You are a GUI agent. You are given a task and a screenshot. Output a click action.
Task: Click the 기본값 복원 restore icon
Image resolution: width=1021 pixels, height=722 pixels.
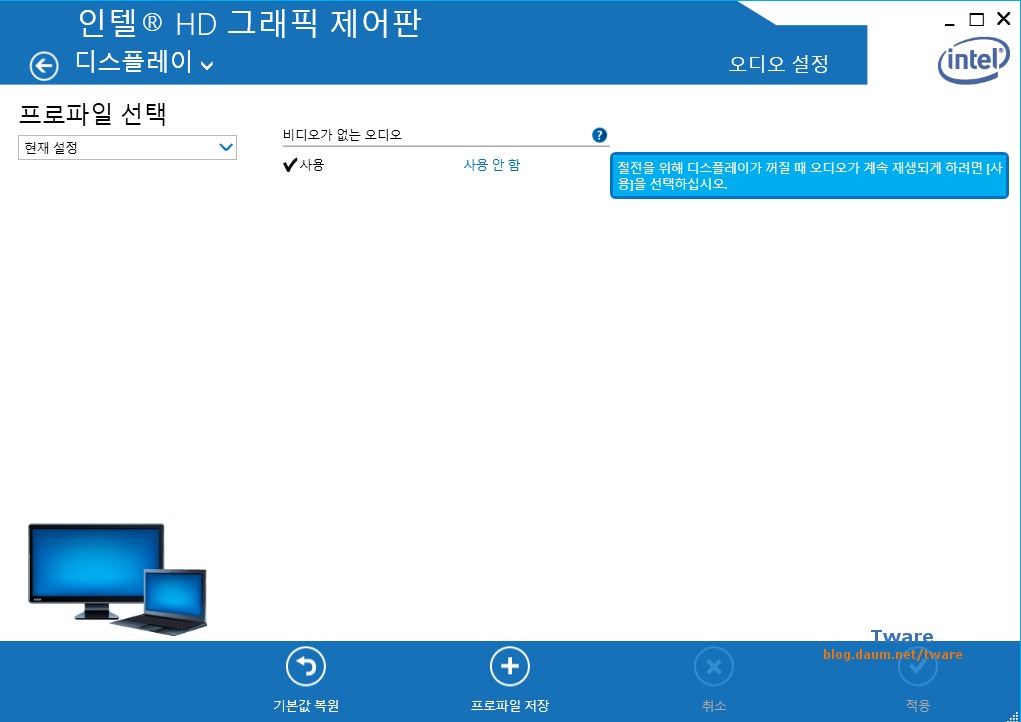tap(305, 667)
